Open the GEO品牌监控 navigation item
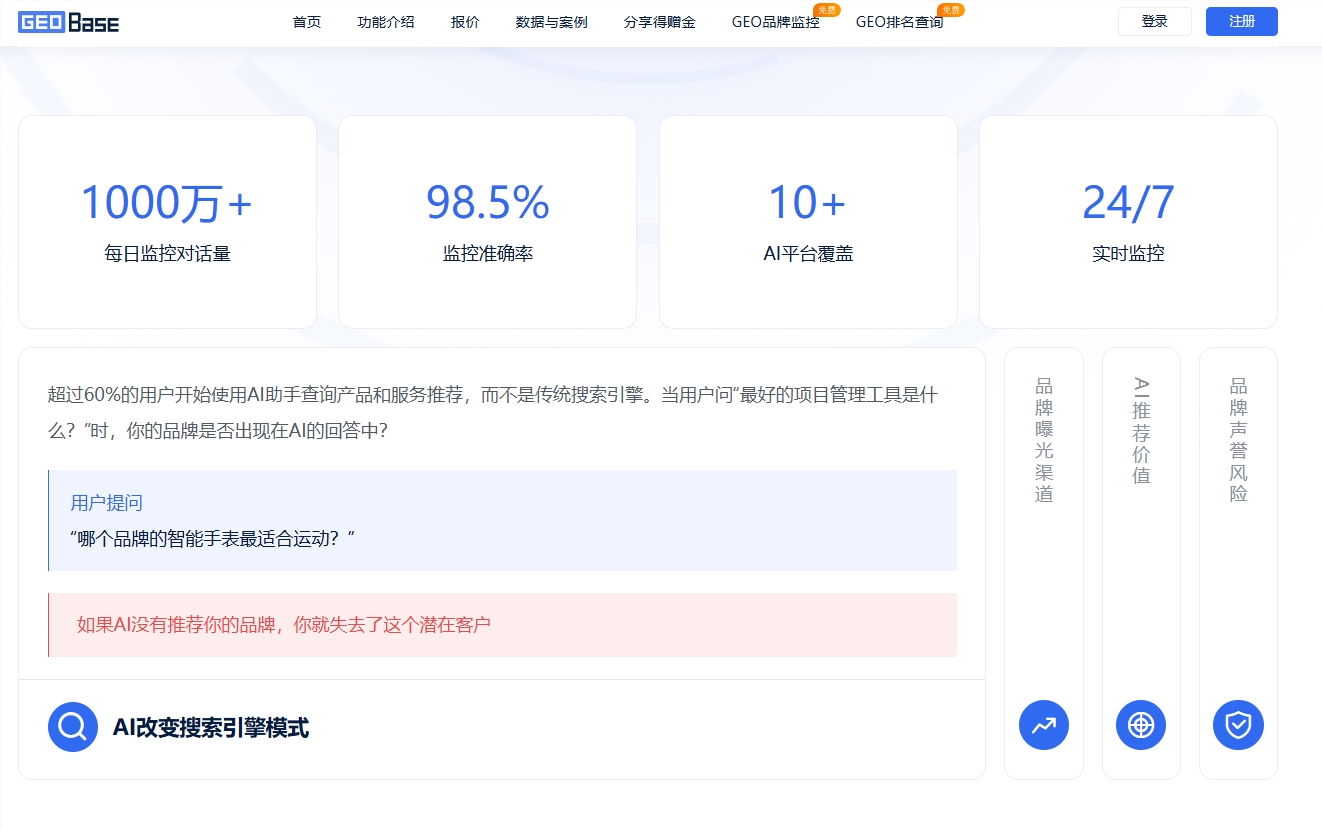 click(777, 21)
